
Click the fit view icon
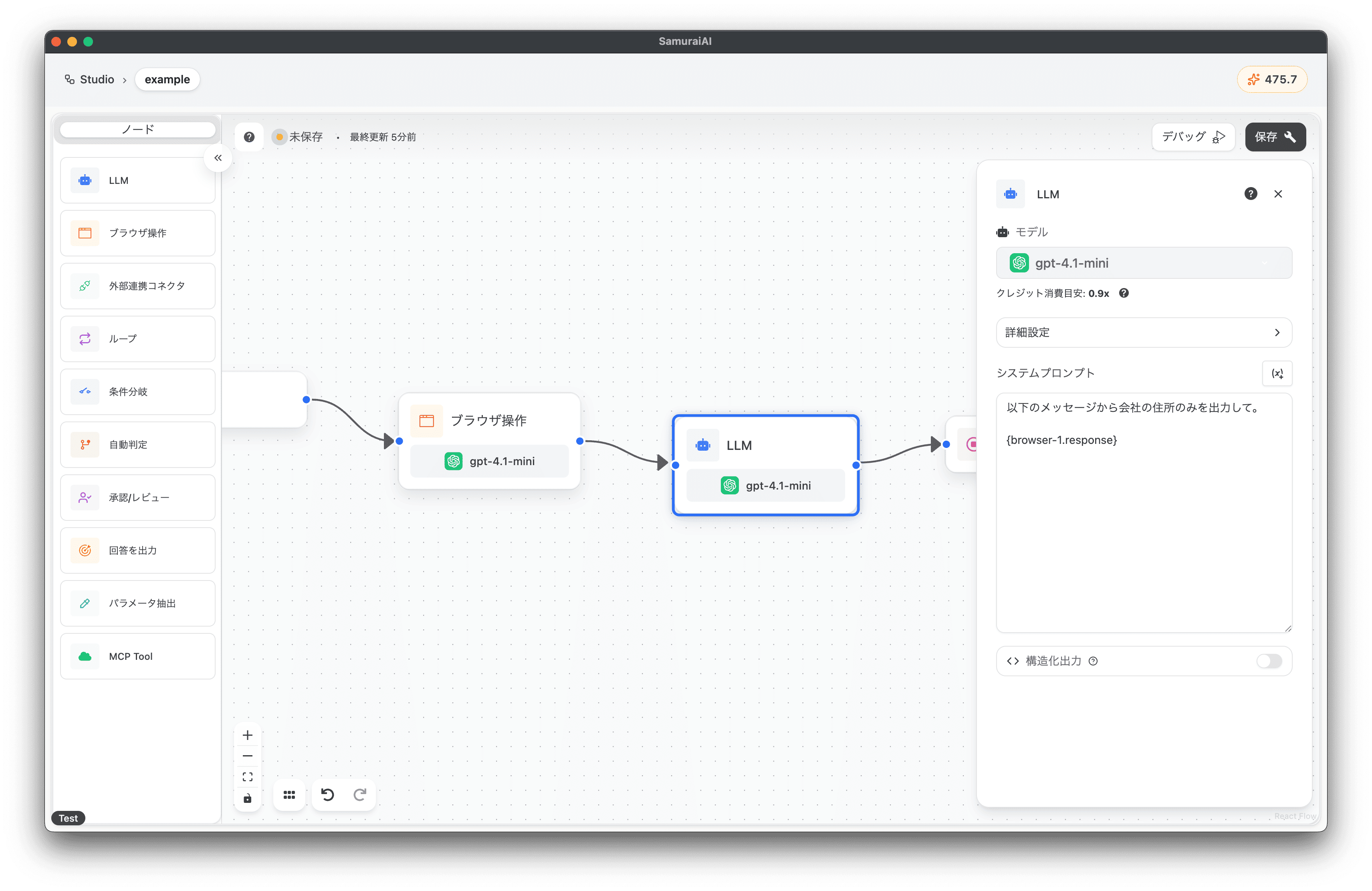247,777
